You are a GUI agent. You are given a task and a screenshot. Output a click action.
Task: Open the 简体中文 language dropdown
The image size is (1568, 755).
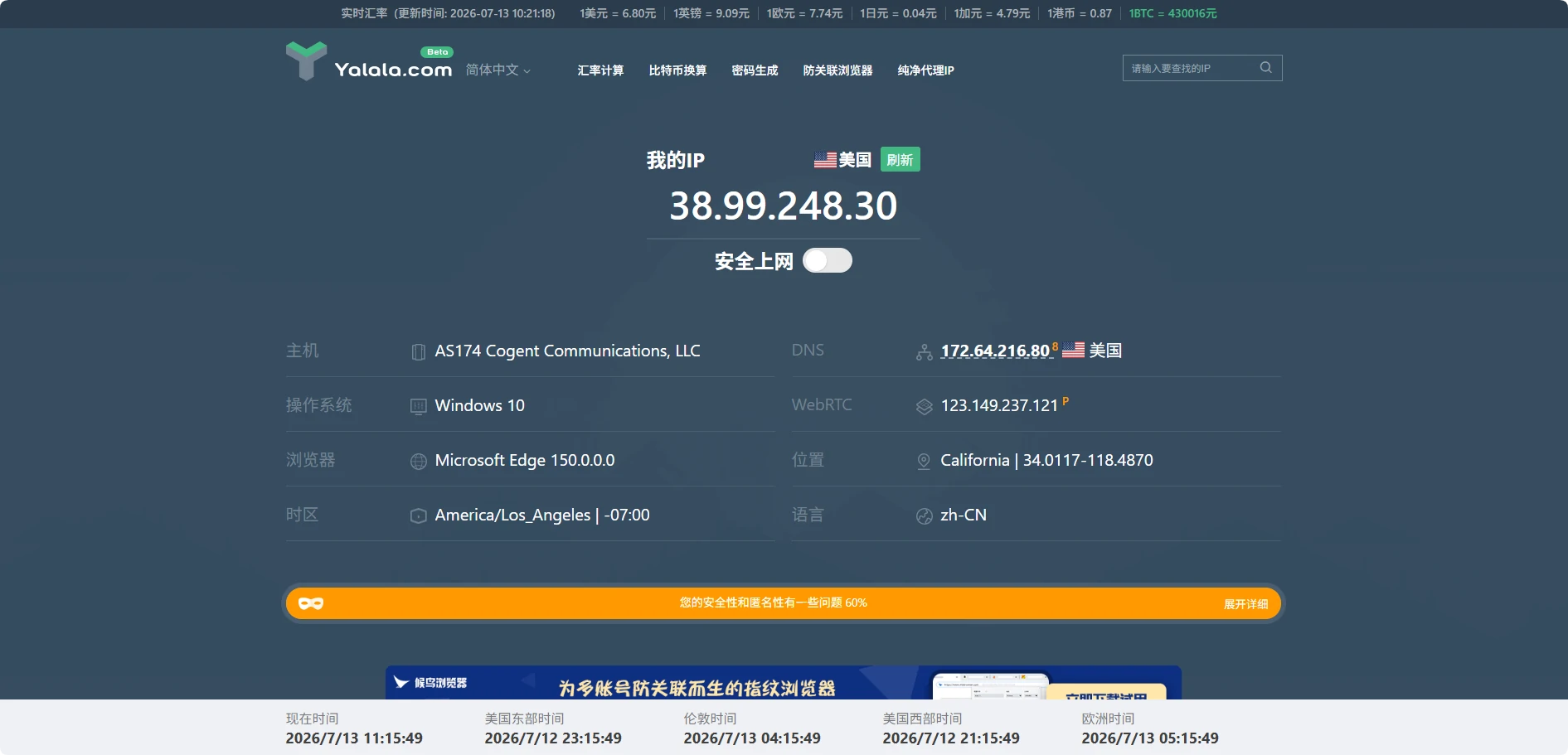click(498, 70)
